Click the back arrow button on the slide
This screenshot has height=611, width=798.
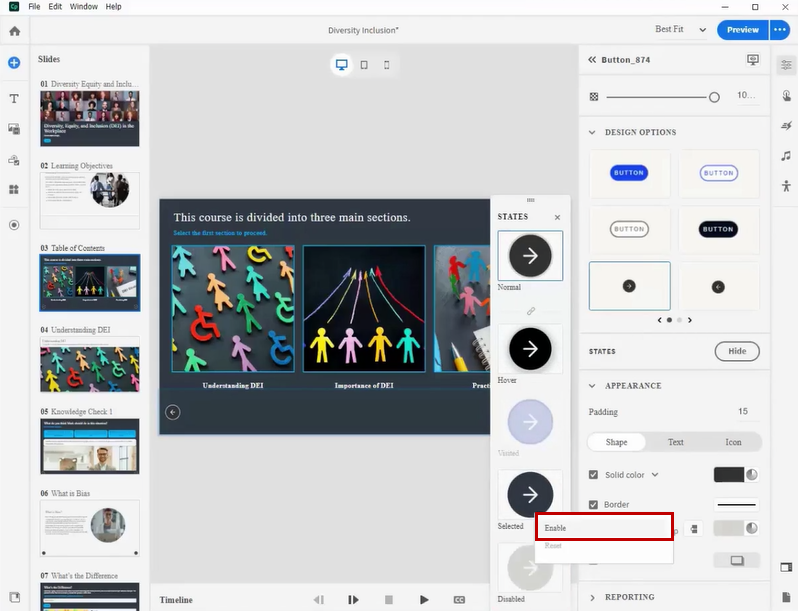[173, 412]
